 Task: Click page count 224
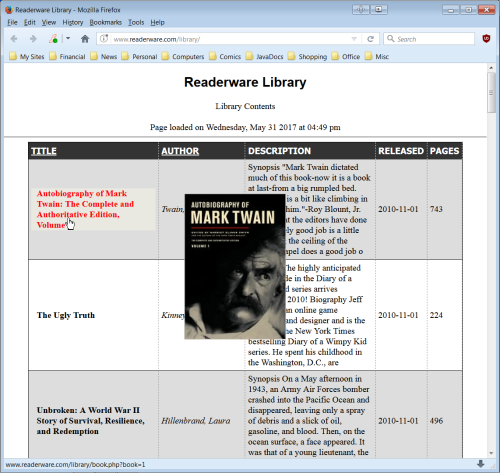pyautogui.click(x=436, y=315)
